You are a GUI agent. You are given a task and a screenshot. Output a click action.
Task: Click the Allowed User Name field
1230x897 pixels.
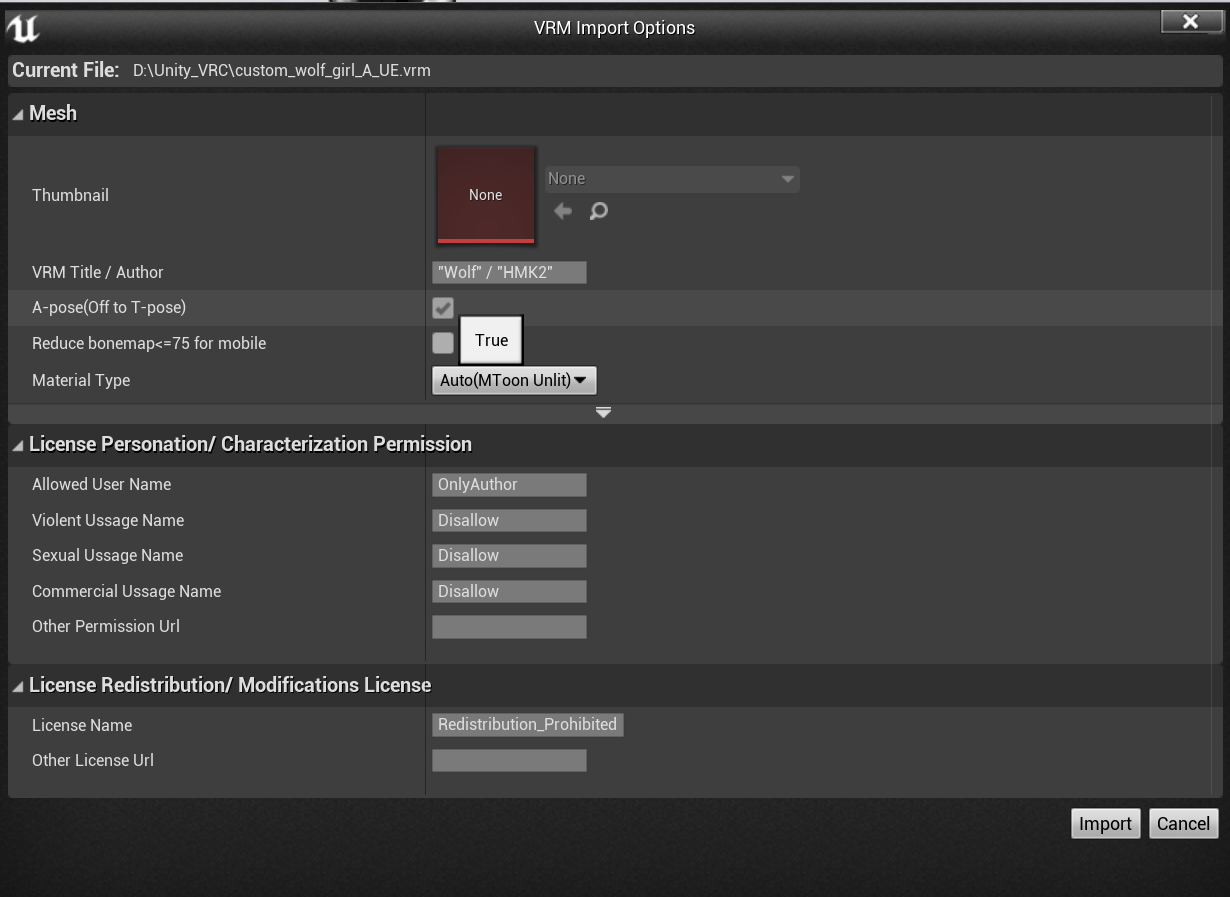(x=509, y=485)
